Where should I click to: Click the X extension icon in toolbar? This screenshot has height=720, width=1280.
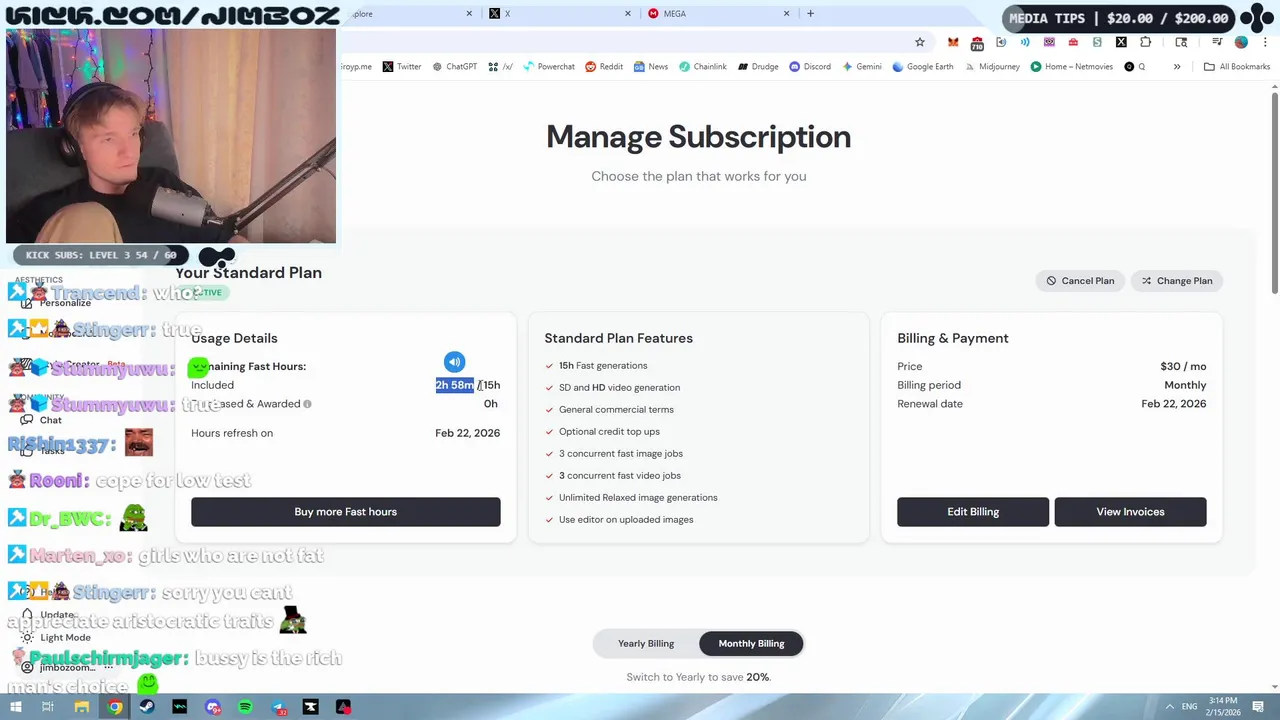1121,42
